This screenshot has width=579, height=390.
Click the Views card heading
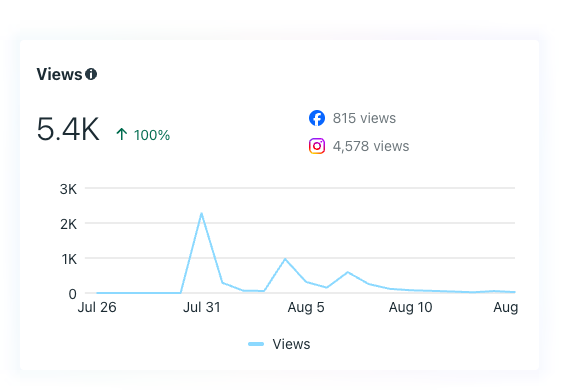59,74
